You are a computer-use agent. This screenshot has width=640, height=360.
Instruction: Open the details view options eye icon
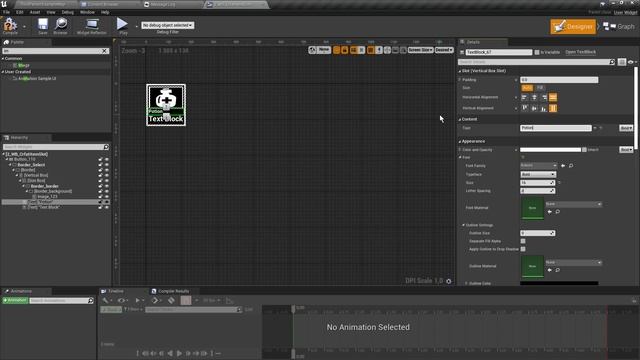click(631, 62)
